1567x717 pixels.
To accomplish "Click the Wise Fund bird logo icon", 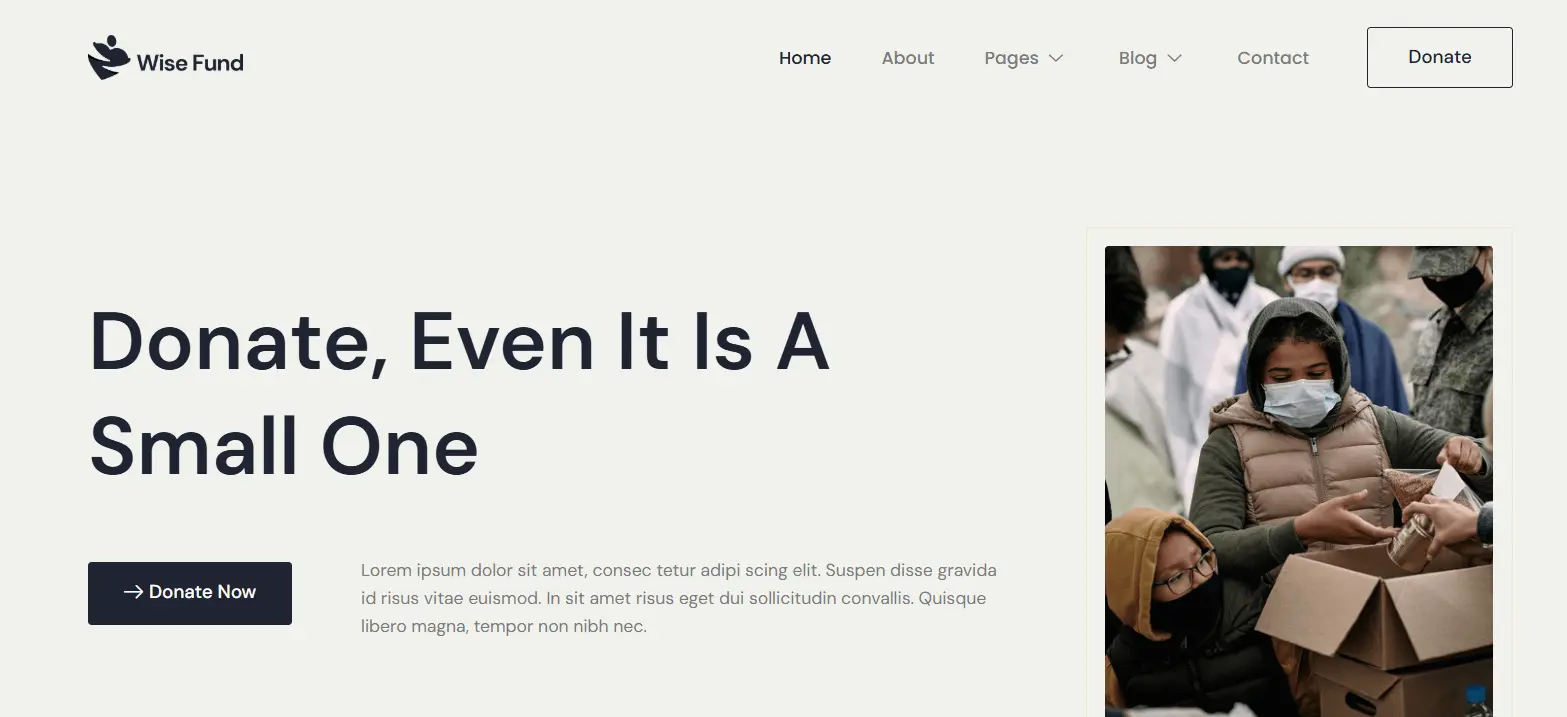I will 109,58.
